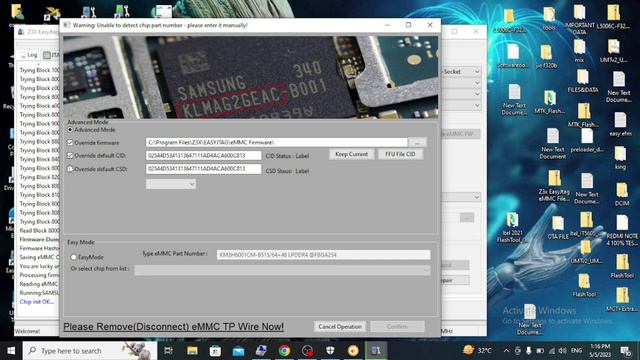Open the IMPORTANT DATA desktop folder
This screenshot has height=360, width=640.
click(580, 20)
